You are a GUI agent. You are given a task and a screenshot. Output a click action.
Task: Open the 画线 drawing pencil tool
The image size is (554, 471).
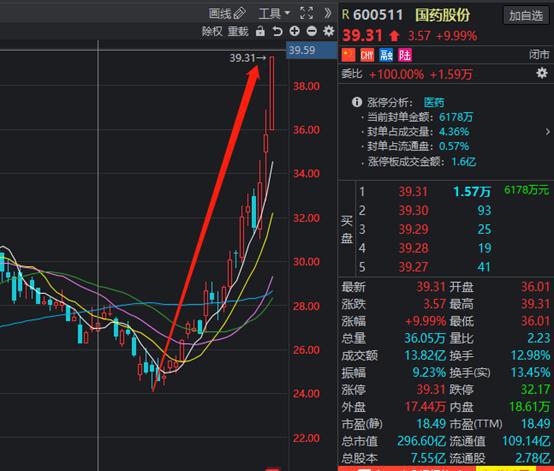click(x=227, y=13)
